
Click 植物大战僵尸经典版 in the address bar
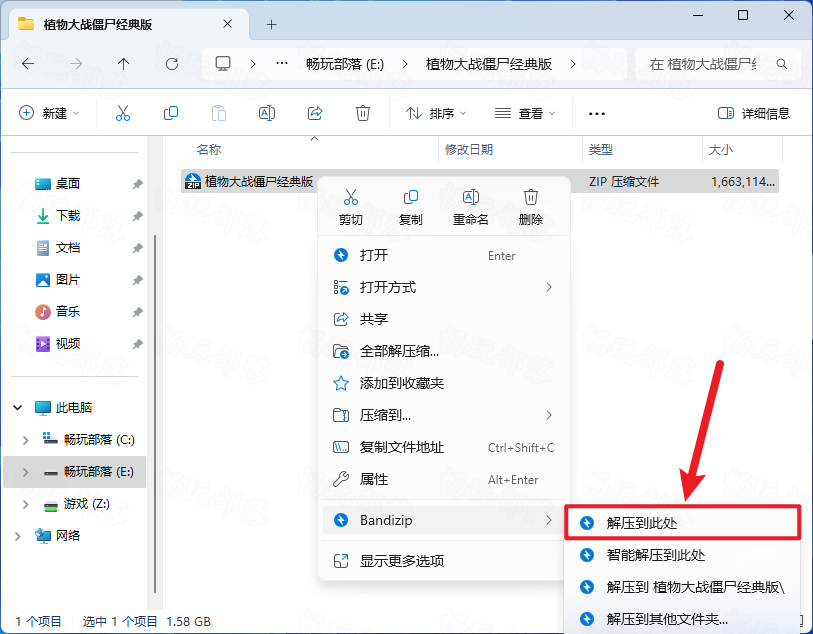click(488, 64)
